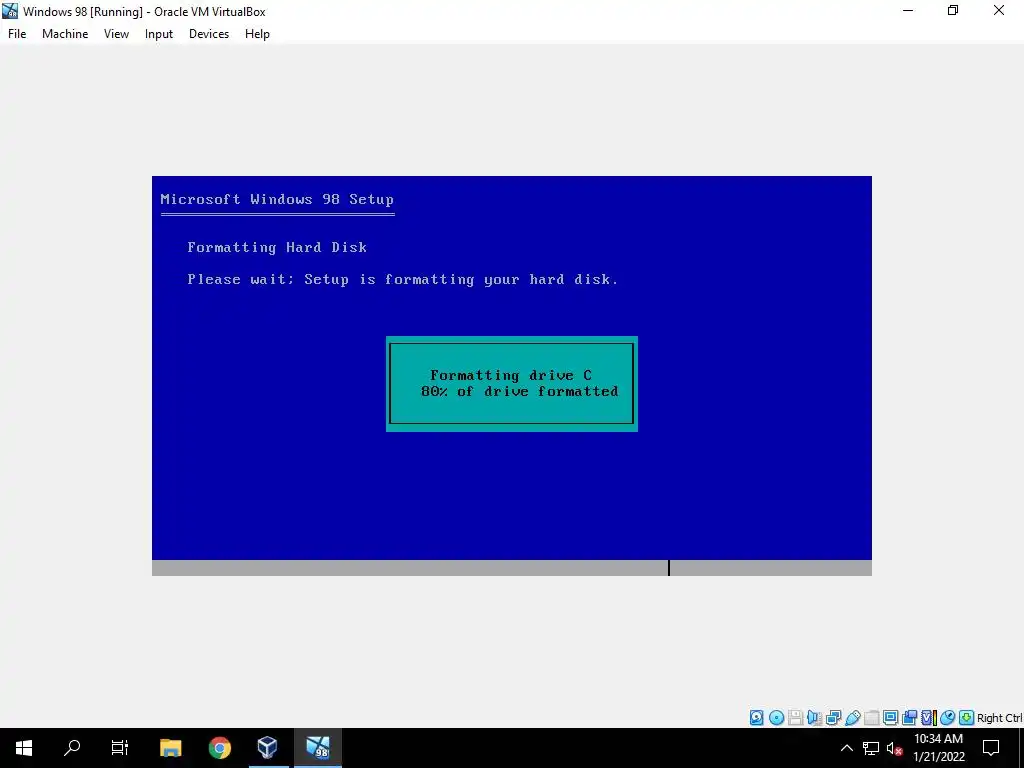Switch to VirtualBox Manager in the taskbar
The height and width of the screenshot is (768, 1024).
tap(267, 748)
